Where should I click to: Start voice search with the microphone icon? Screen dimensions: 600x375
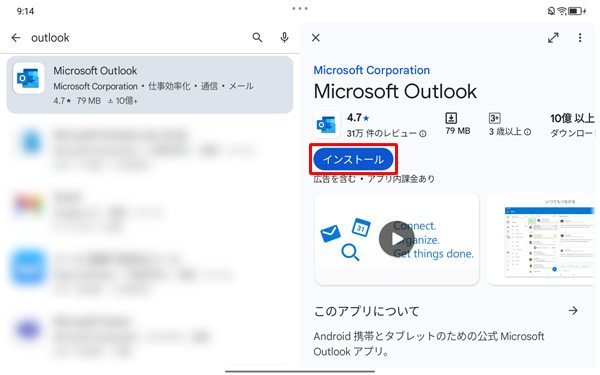(284, 38)
